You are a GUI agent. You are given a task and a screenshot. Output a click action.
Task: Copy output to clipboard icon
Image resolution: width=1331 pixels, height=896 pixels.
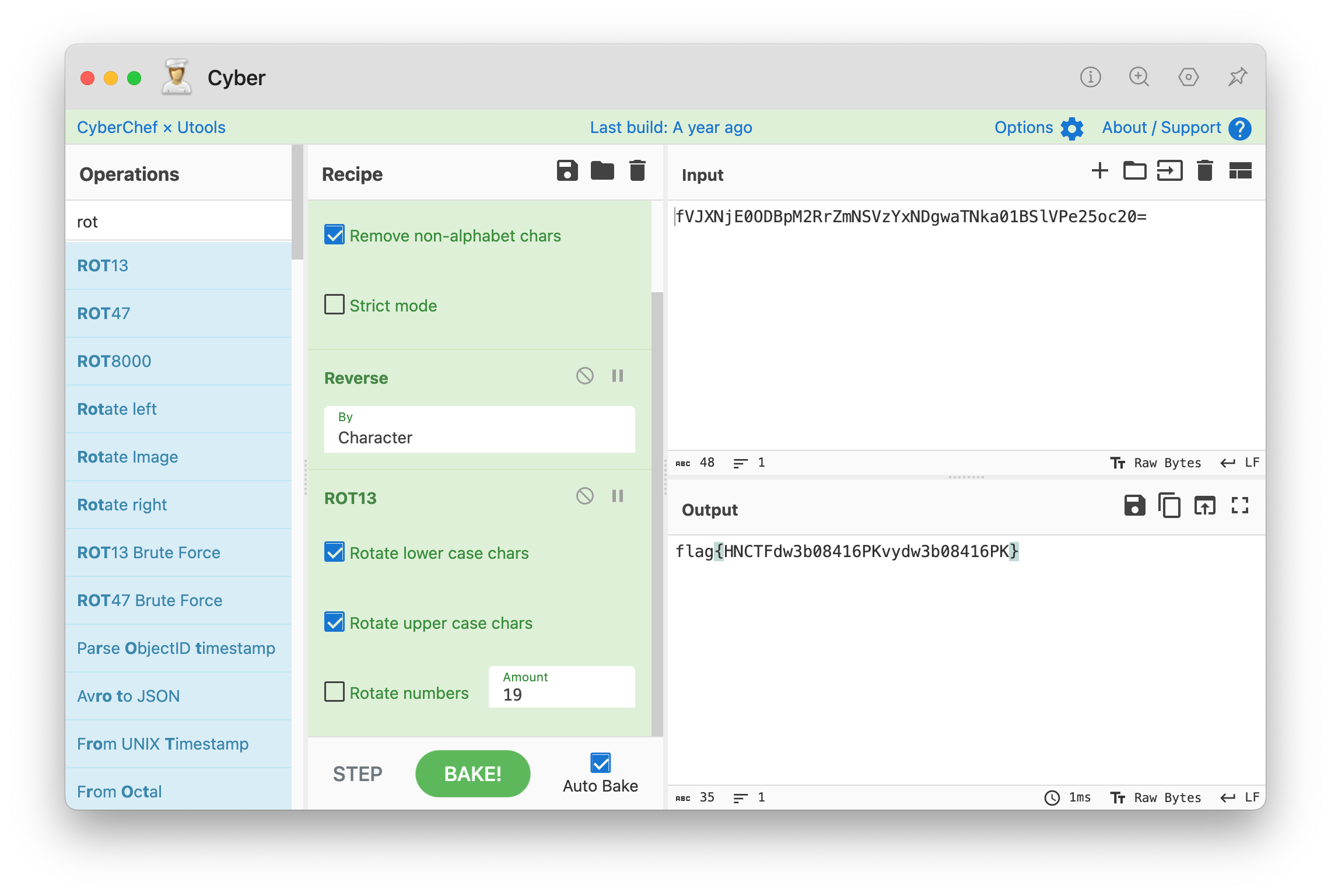[x=1169, y=505]
